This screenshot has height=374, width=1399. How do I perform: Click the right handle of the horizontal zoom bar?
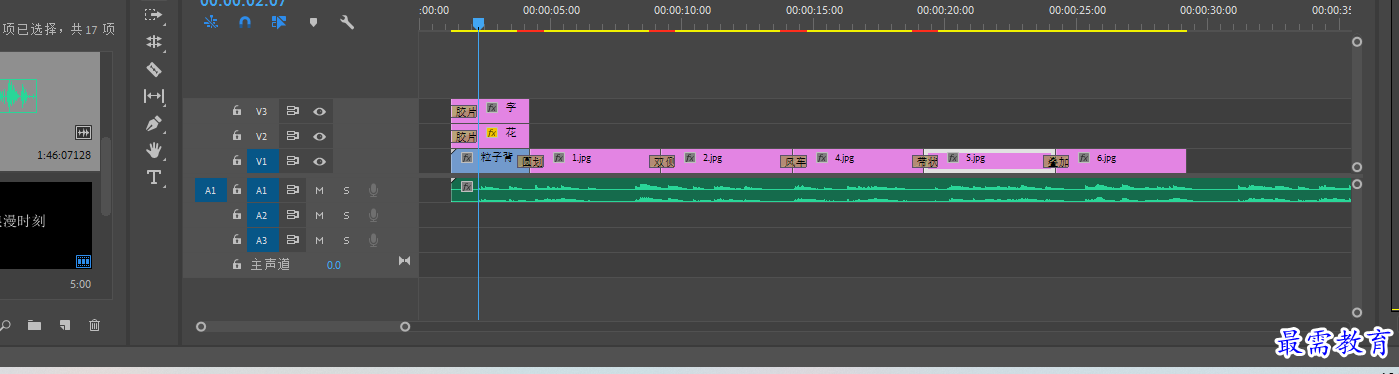click(405, 326)
